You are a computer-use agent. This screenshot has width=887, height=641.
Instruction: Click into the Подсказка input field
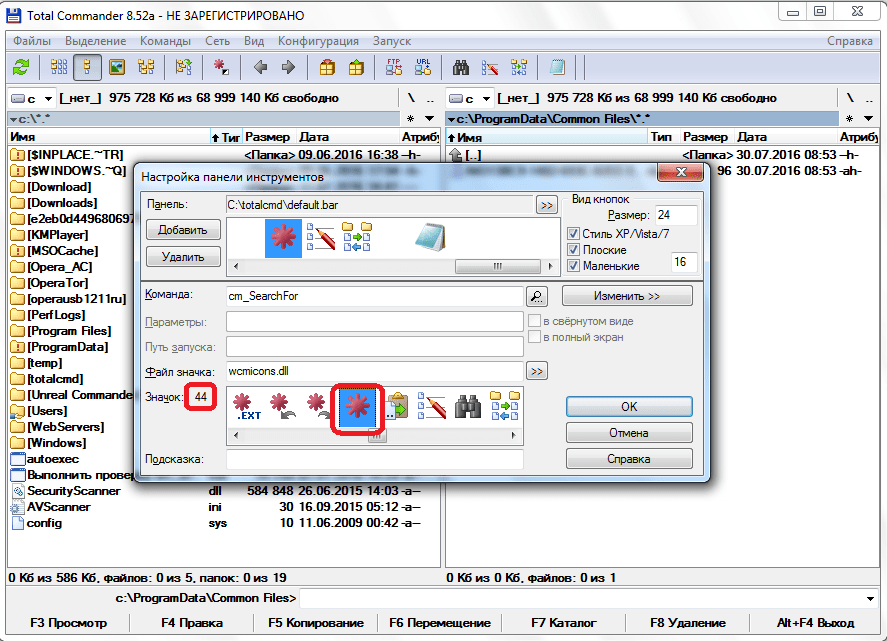(374, 459)
